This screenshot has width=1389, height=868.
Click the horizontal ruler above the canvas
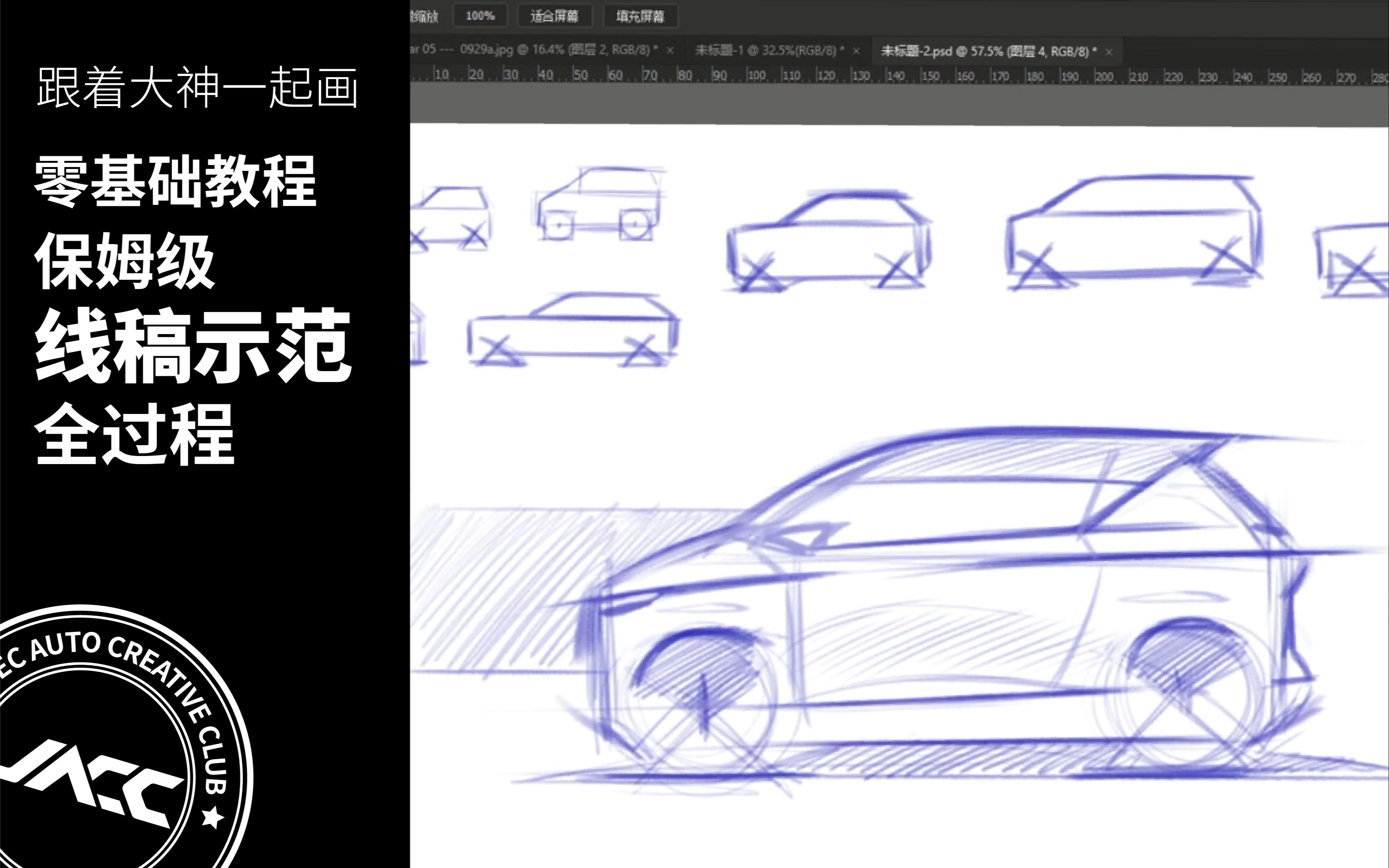(x=900, y=76)
